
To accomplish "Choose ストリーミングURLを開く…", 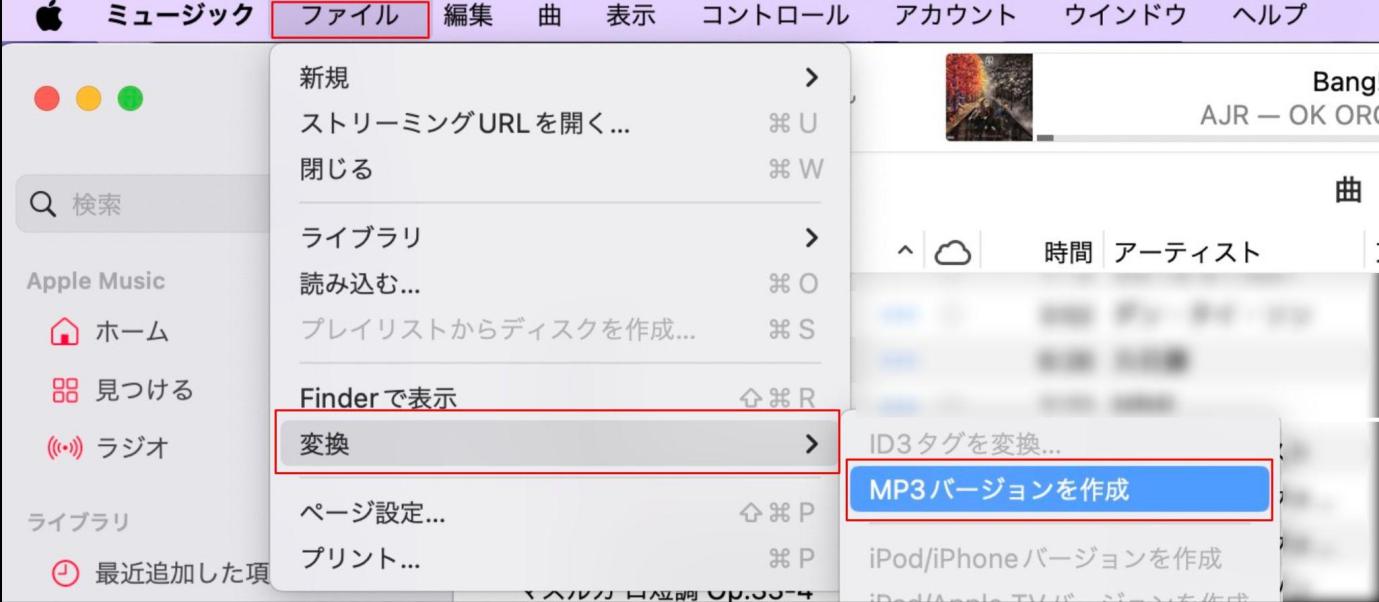I will [x=560, y=124].
